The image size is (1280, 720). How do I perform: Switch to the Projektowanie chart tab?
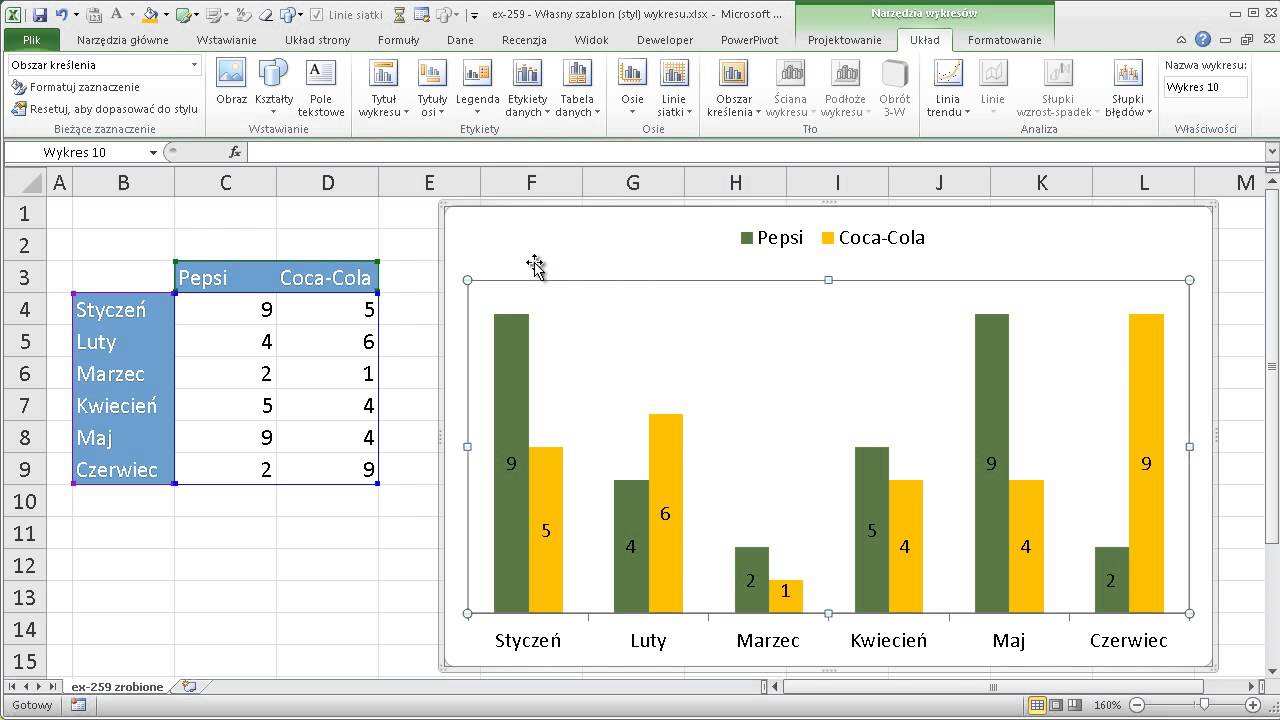click(x=845, y=40)
